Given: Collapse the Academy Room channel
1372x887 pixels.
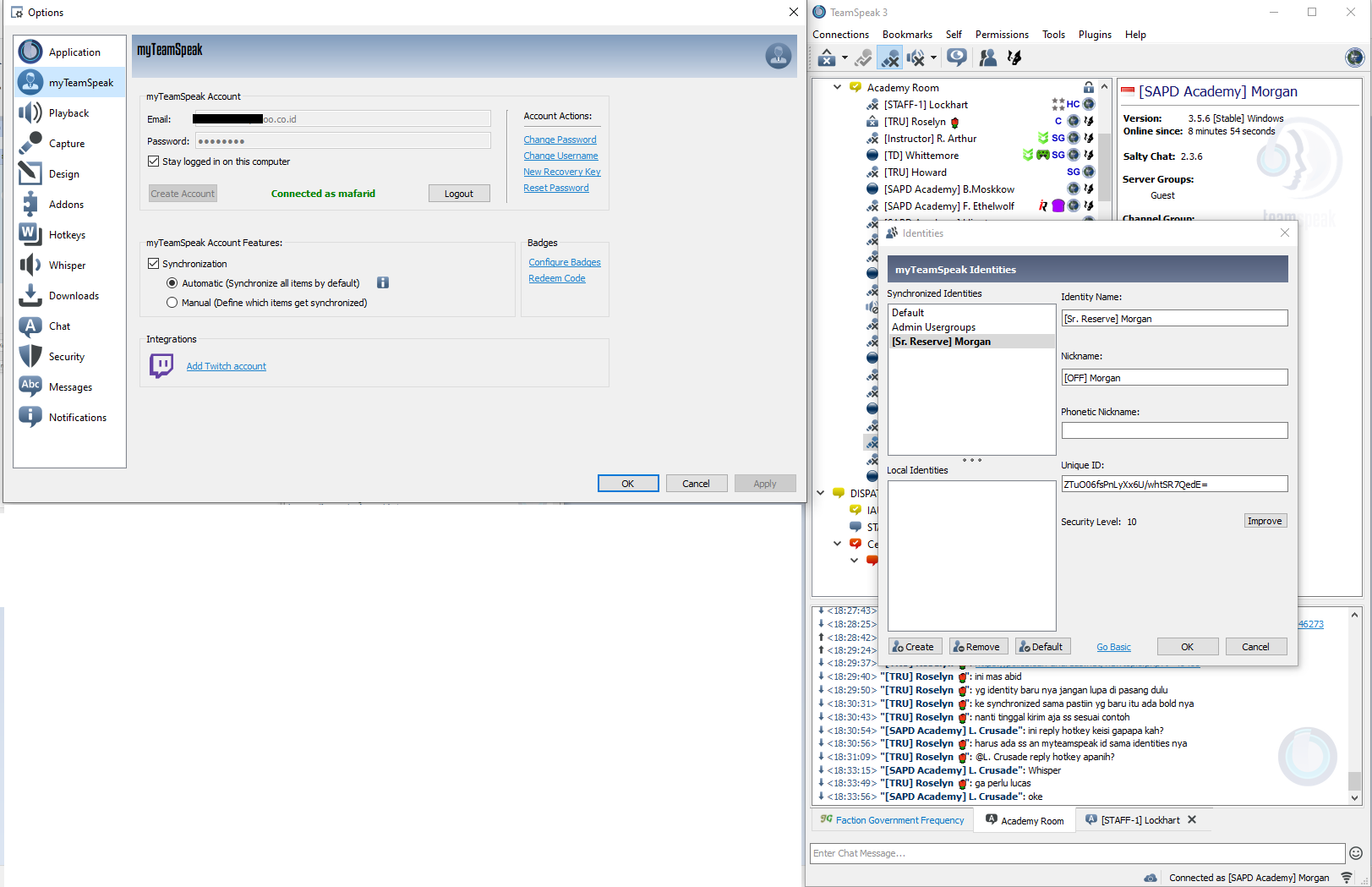Looking at the screenshot, I should tap(837, 87).
